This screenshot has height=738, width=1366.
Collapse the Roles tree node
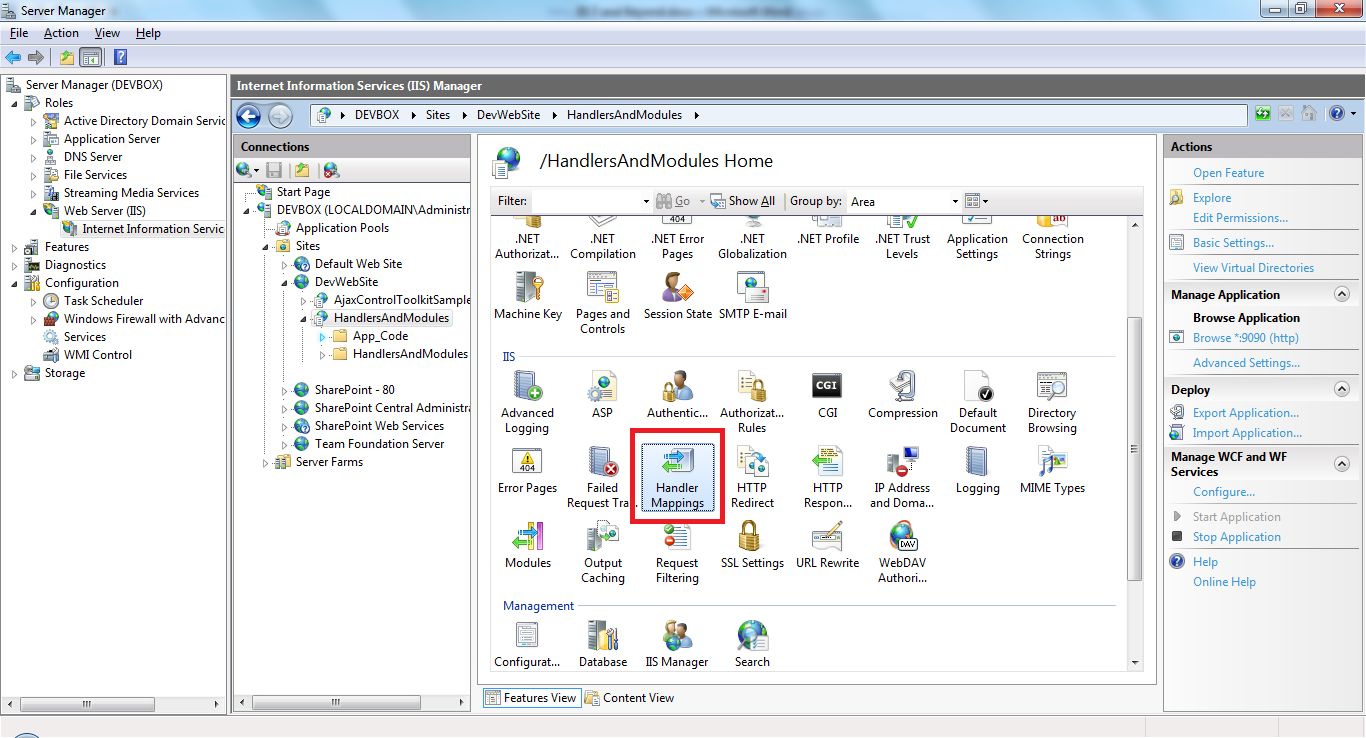pyautogui.click(x=14, y=103)
